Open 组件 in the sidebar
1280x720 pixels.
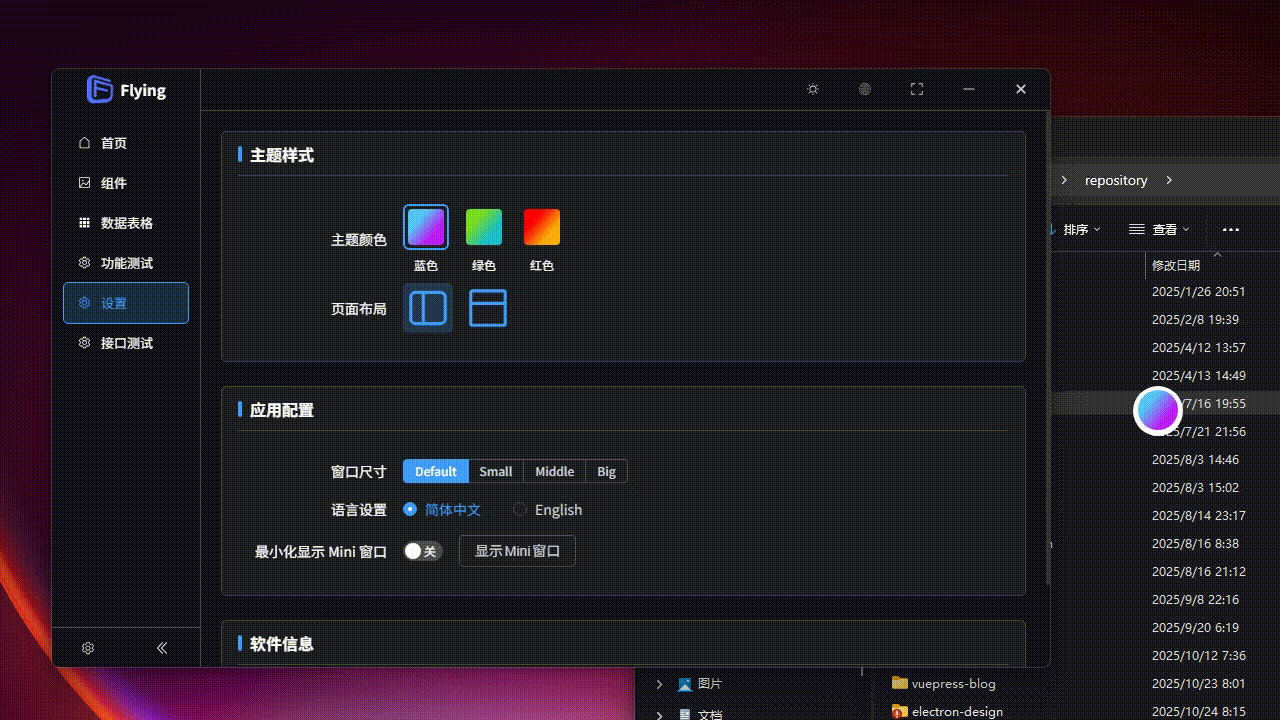coord(126,183)
